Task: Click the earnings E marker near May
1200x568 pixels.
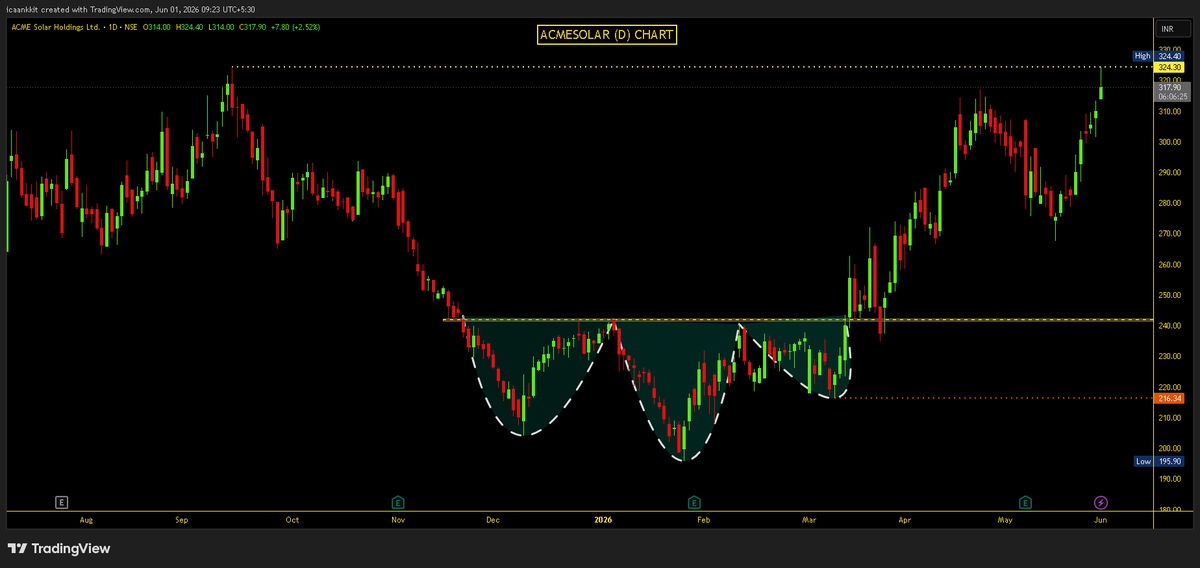Action: pyautogui.click(x=1025, y=501)
